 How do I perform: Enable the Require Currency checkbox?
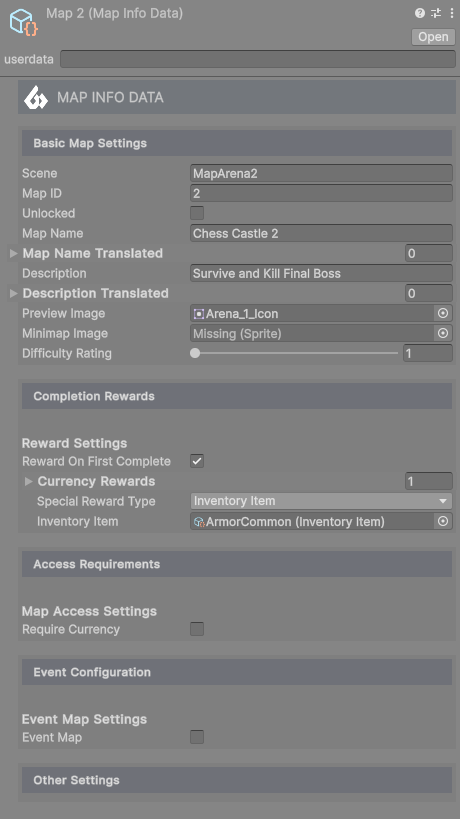tap(197, 629)
